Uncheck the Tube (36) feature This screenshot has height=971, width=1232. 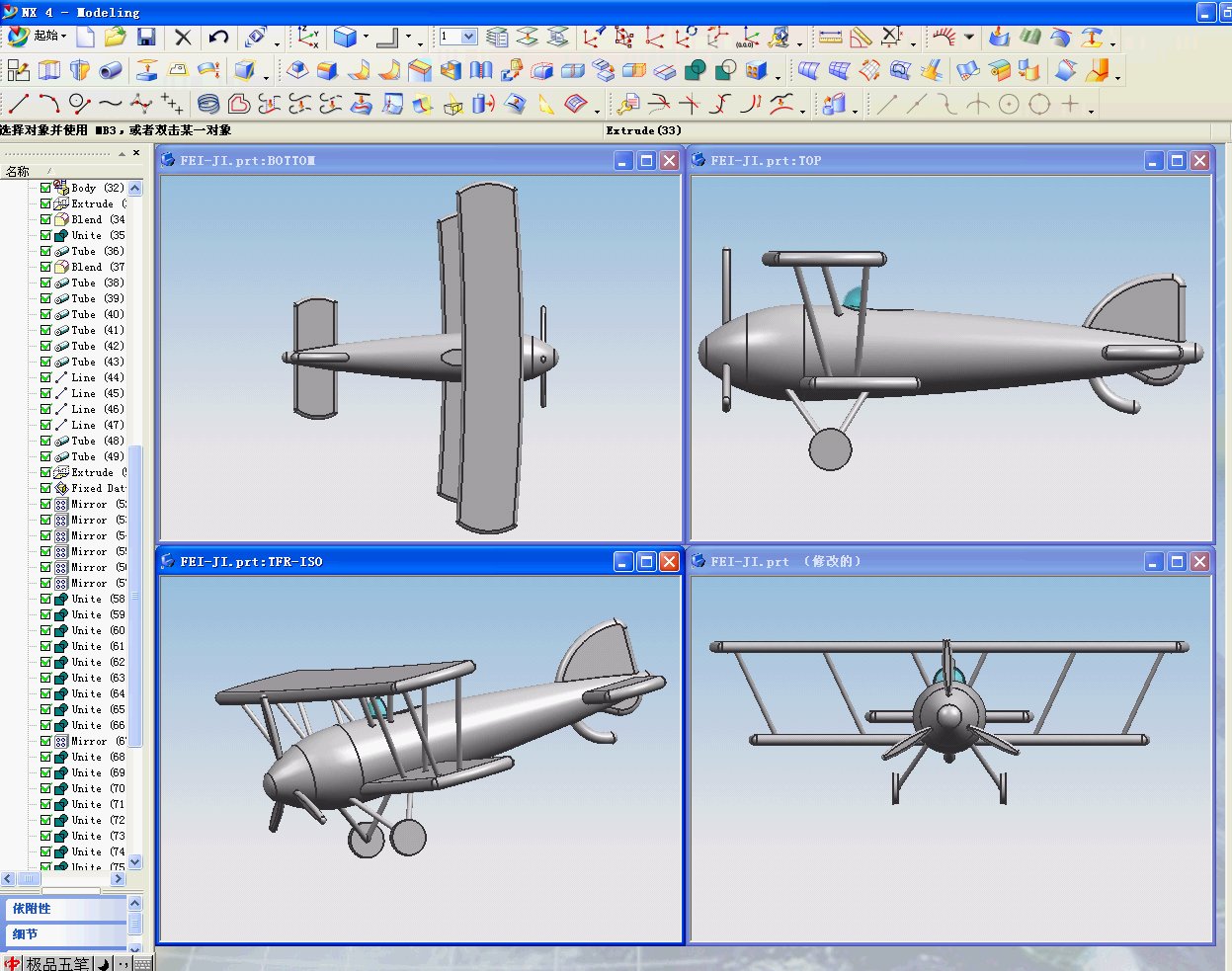point(45,251)
